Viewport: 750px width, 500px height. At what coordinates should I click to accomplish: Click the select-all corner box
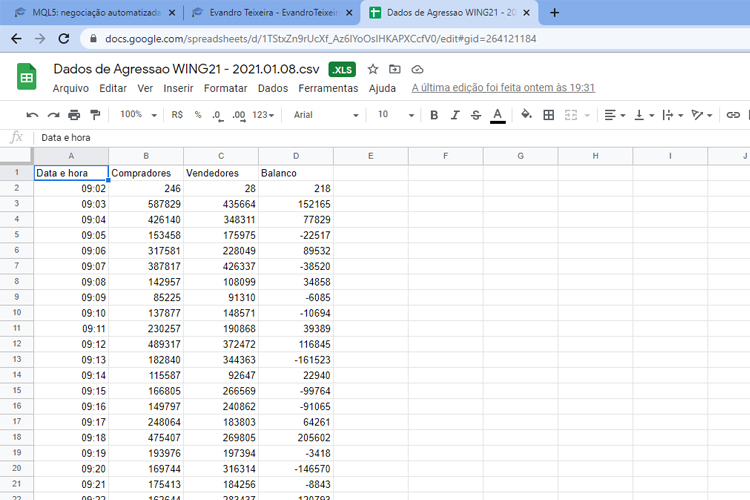tap(16, 156)
